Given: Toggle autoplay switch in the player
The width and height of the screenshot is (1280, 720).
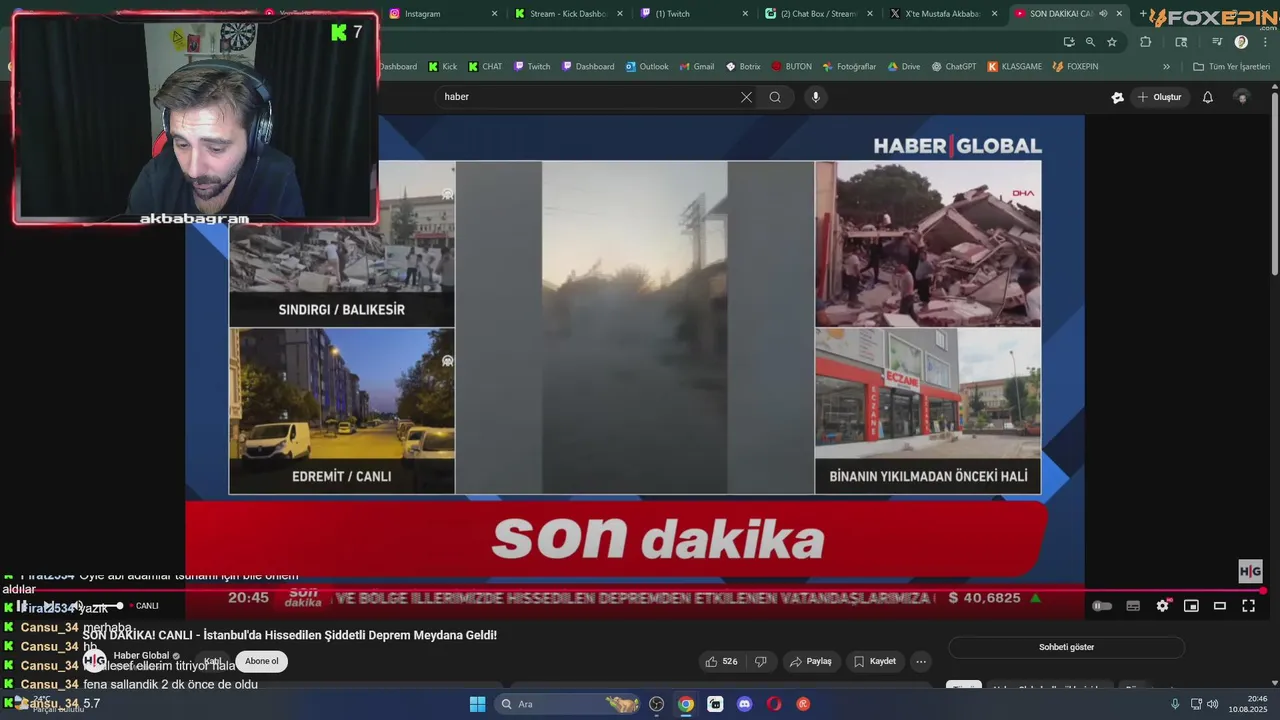Looking at the screenshot, I should pos(1102,606).
